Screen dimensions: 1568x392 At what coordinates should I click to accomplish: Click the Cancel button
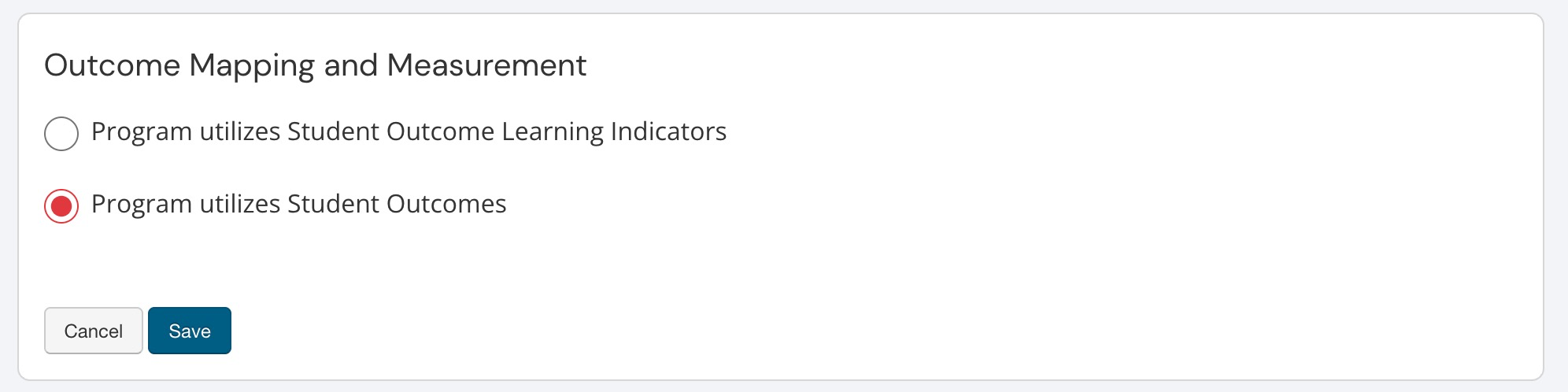[93, 331]
